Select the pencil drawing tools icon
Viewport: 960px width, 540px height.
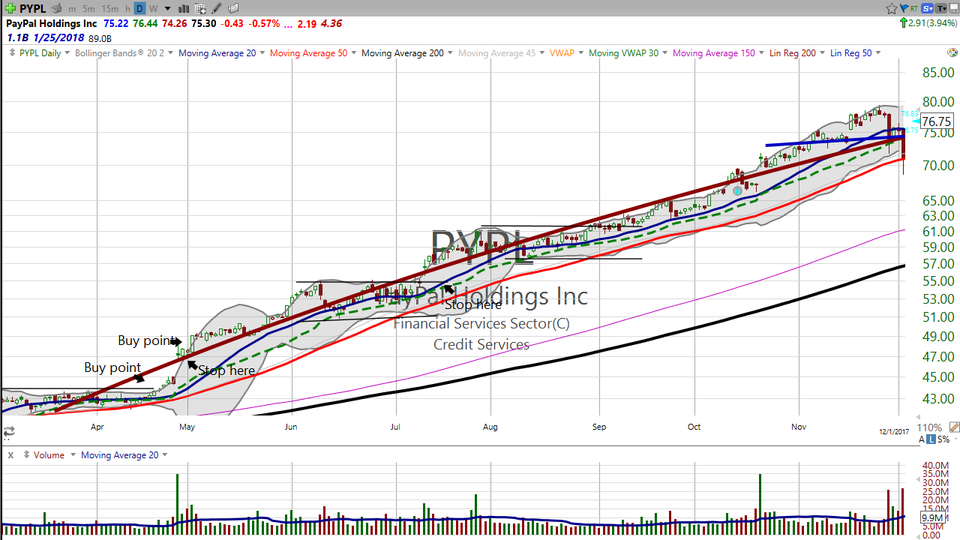click(217, 9)
